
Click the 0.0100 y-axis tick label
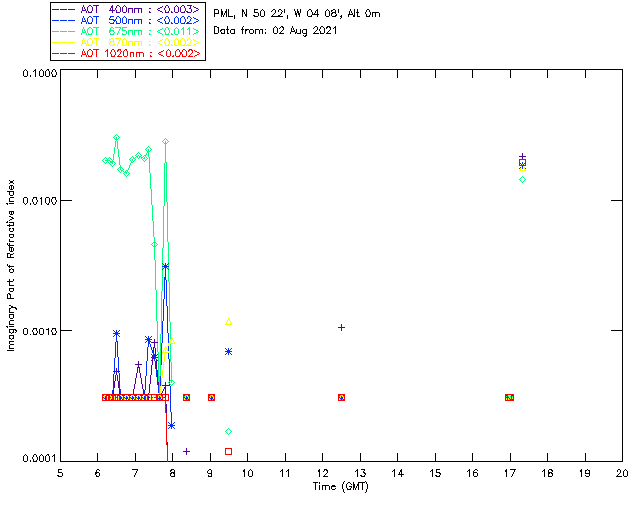click(40, 201)
